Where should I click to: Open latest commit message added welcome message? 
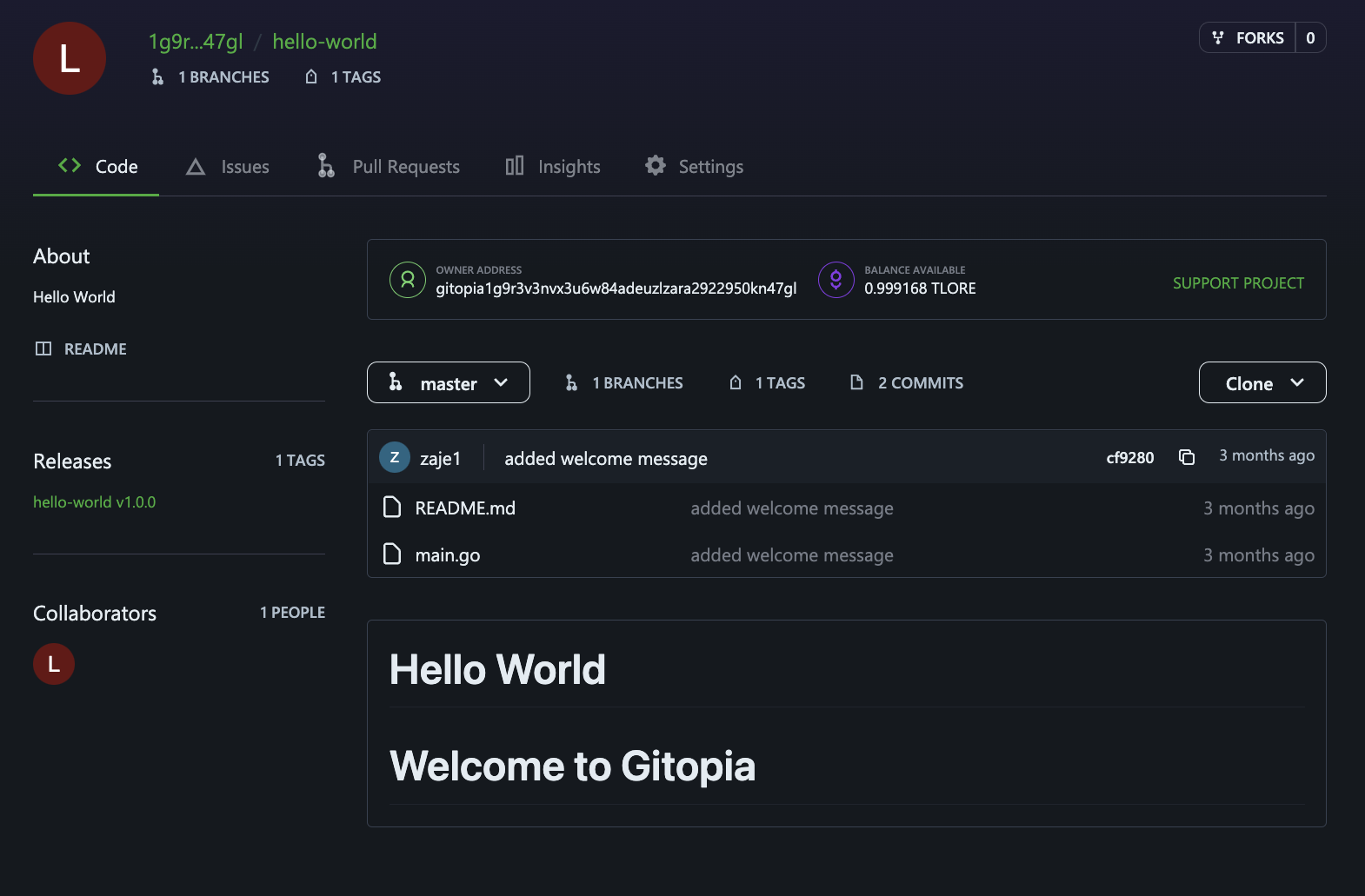[606, 459]
